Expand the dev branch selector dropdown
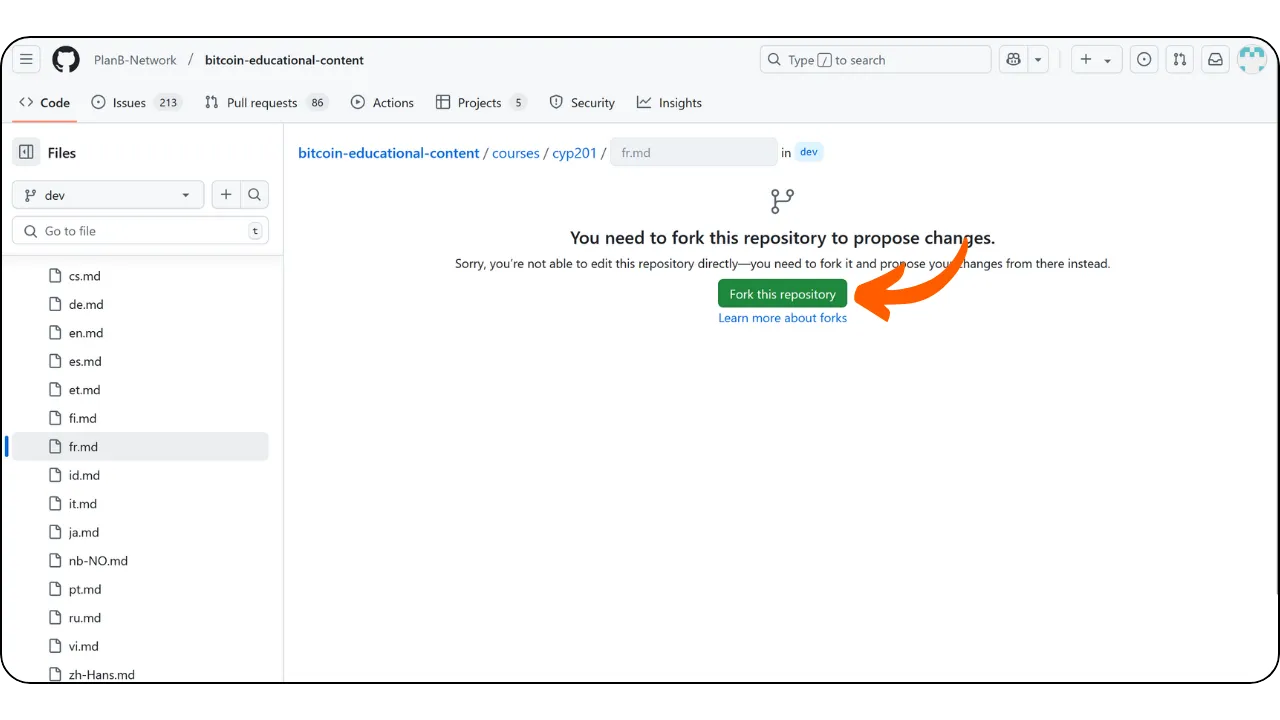1280x720 pixels. (108, 195)
